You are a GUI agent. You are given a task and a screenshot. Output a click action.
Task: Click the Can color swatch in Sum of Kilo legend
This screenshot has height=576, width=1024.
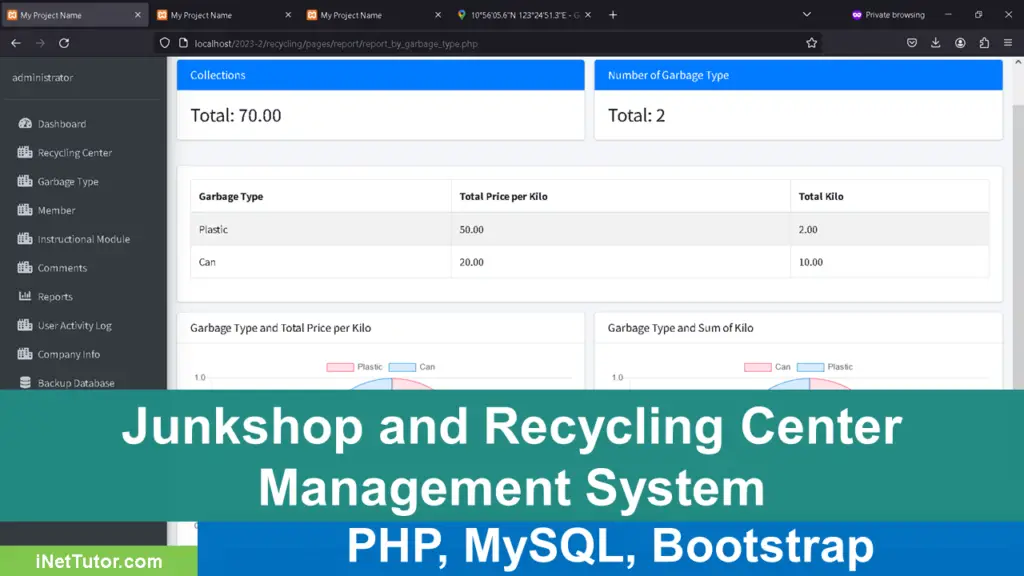pyautogui.click(x=757, y=367)
